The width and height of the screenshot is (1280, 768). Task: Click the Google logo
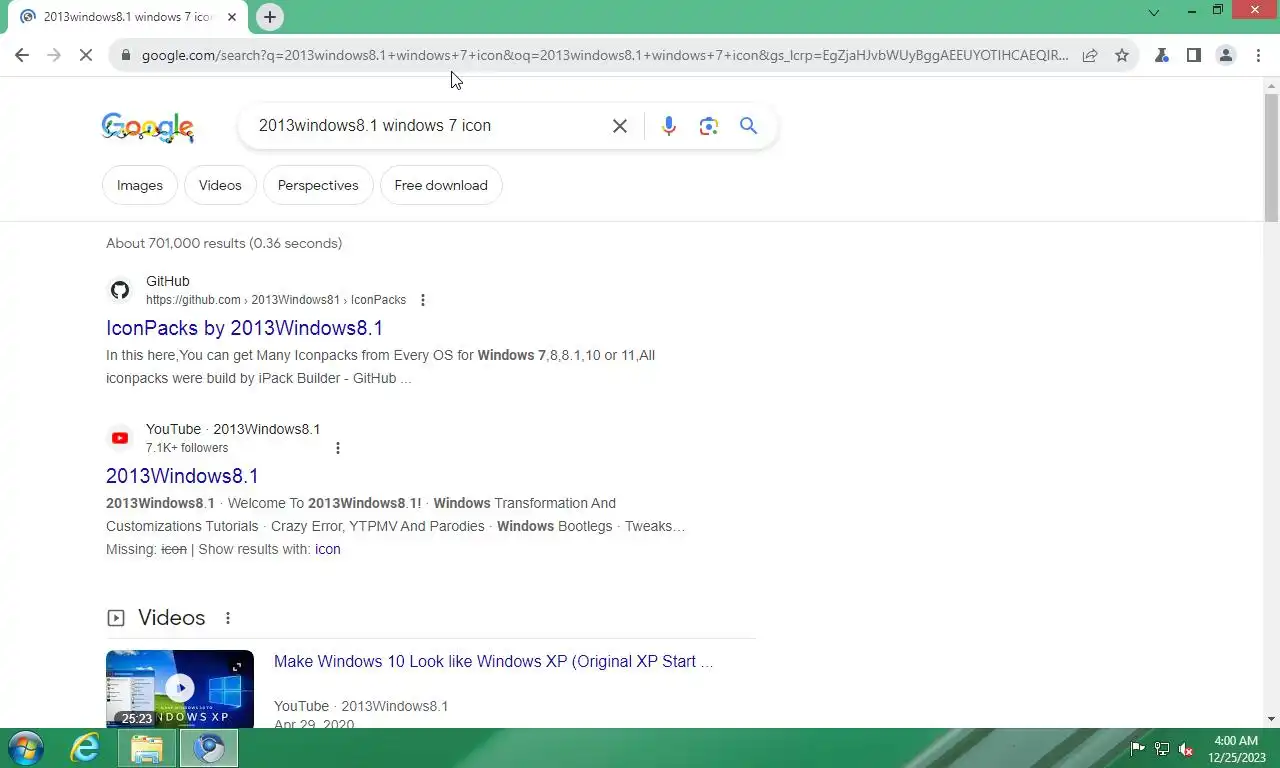(148, 127)
